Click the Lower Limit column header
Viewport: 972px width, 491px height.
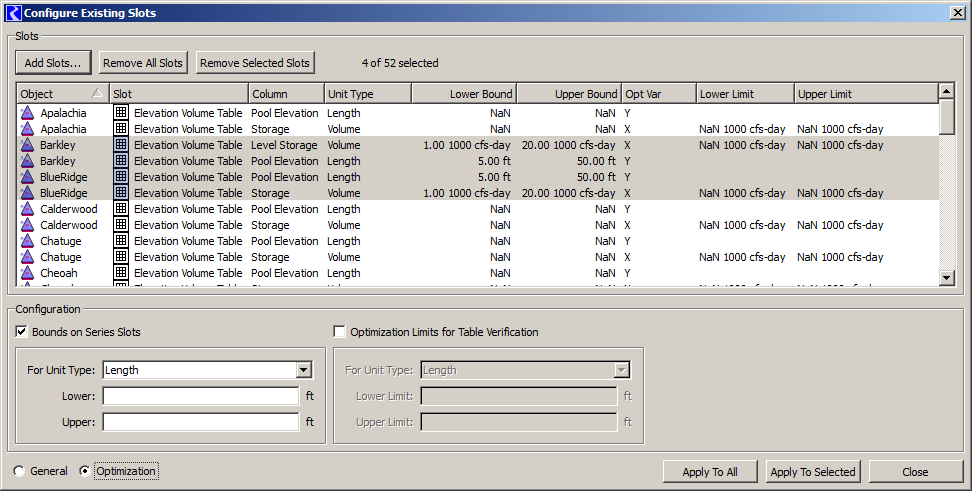(745, 94)
